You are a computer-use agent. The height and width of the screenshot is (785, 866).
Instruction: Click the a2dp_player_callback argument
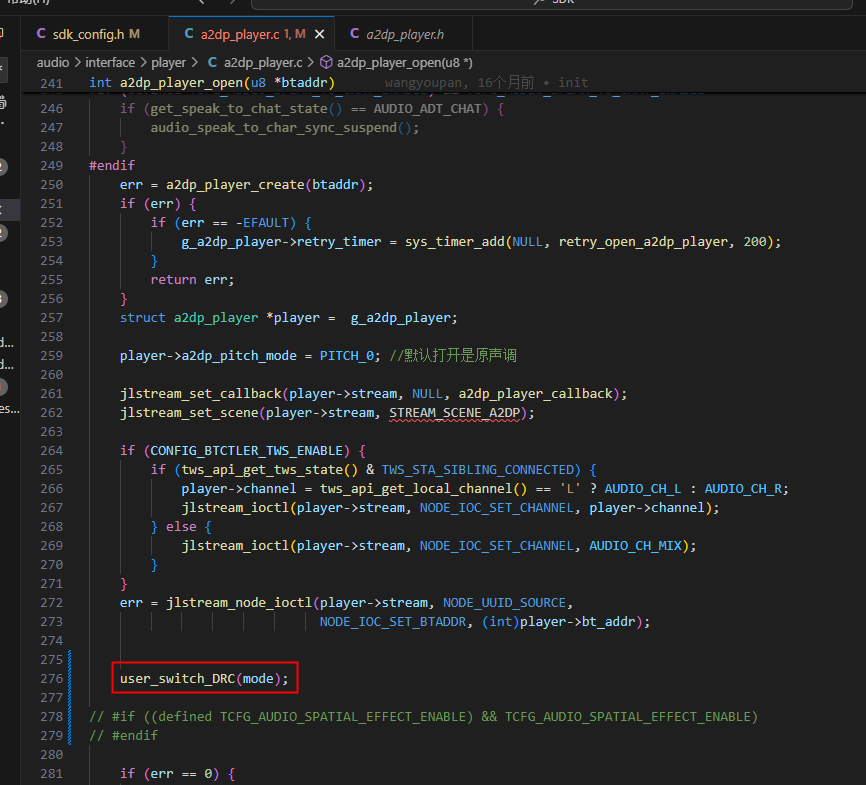(535, 394)
